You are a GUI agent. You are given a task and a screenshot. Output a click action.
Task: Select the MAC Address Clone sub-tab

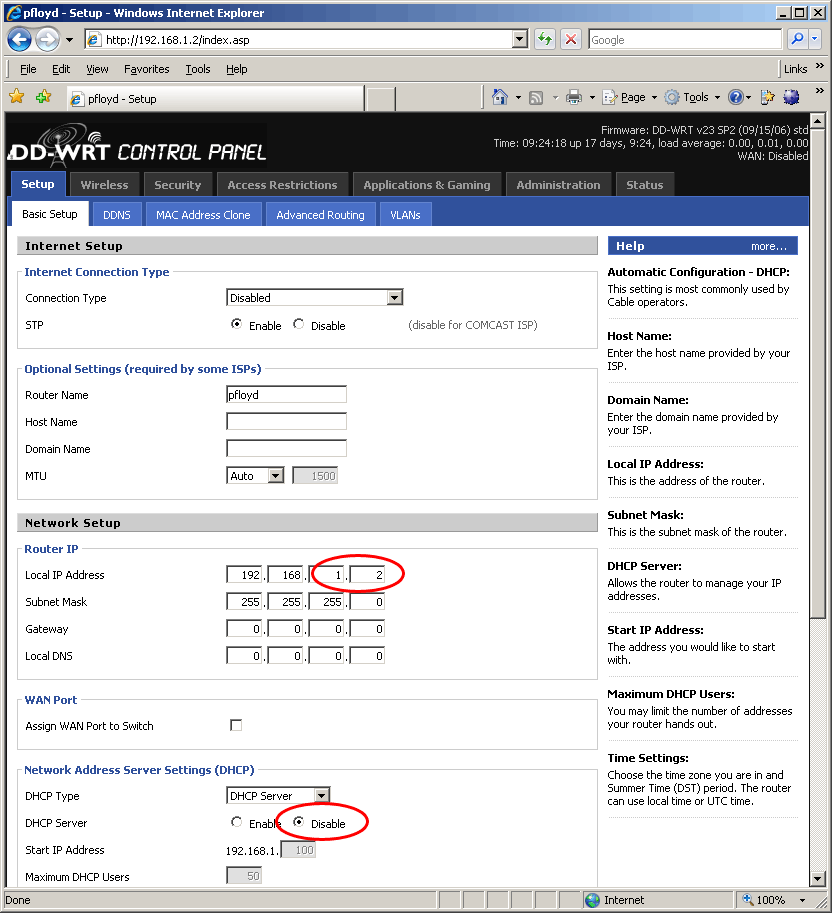point(203,214)
